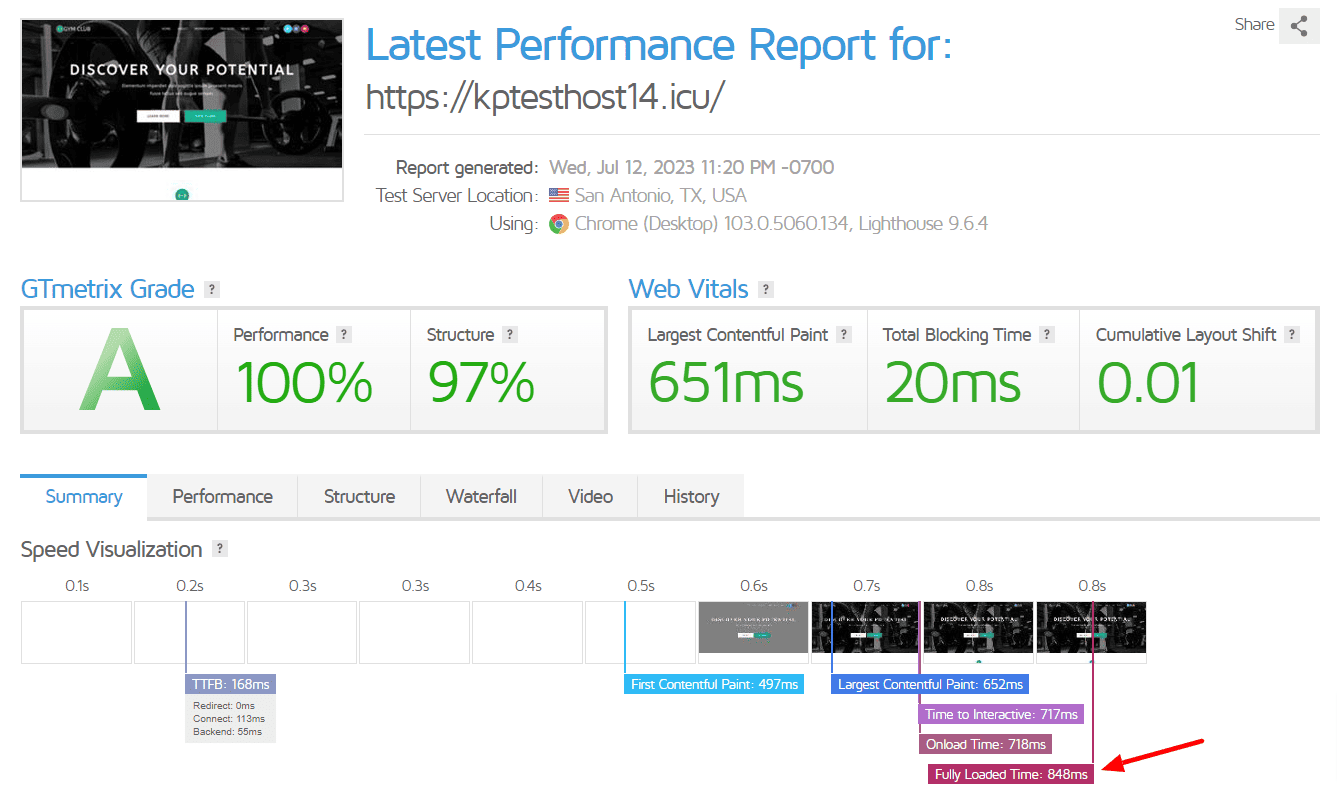Open the Video tab
The height and width of the screenshot is (800, 1337).
click(590, 497)
